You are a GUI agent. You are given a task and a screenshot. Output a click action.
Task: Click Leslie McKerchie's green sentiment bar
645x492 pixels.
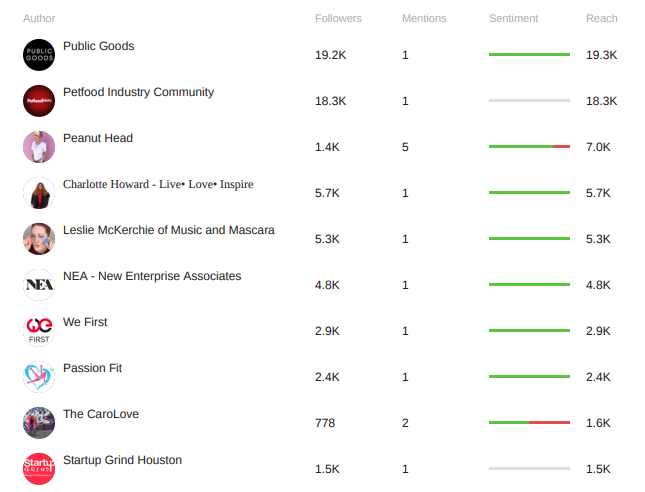(529, 239)
